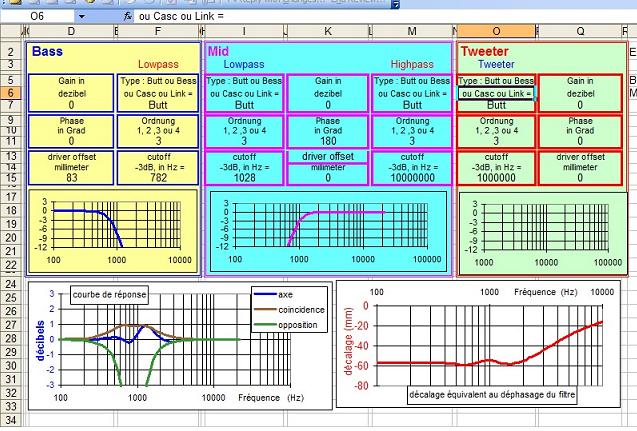Image resolution: width=637 pixels, height=431 pixels.
Task: Click the bold red Tweeter title cell
Action: coord(485,52)
